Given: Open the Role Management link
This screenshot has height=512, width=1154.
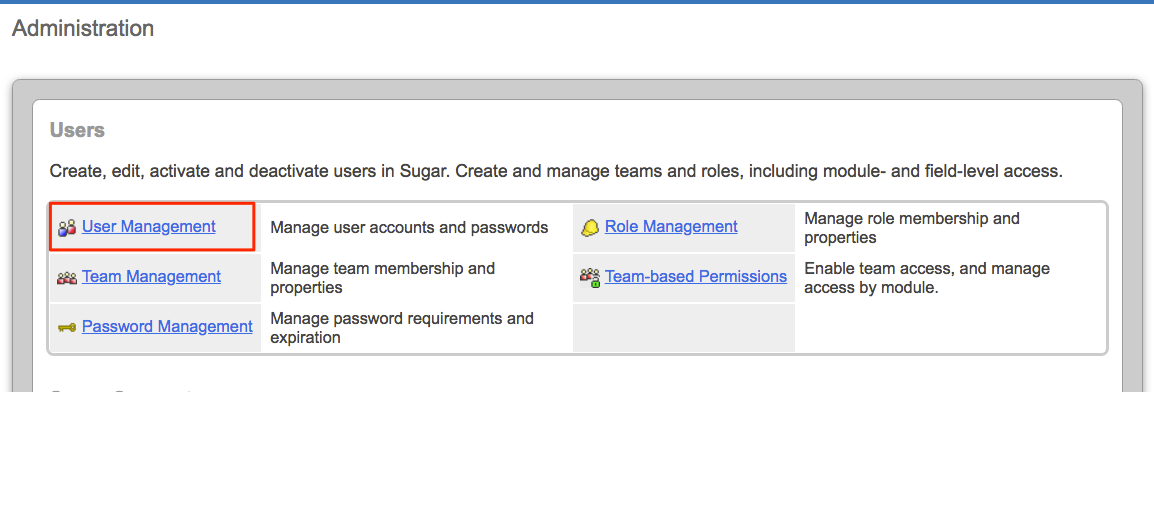Looking at the screenshot, I should pyautogui.click(x=671, y=227).
